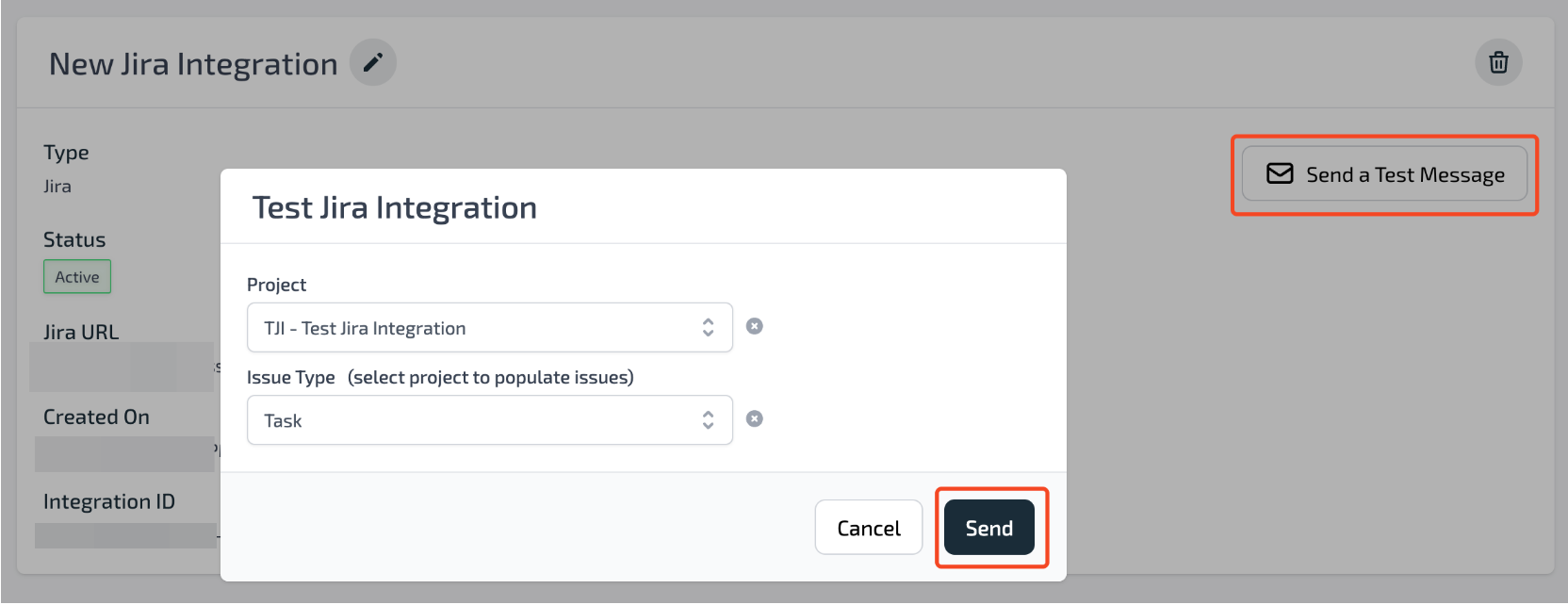Open the TJI - Test Jira Integration dropdown
Screen dimensions: 1568x605
471,328
